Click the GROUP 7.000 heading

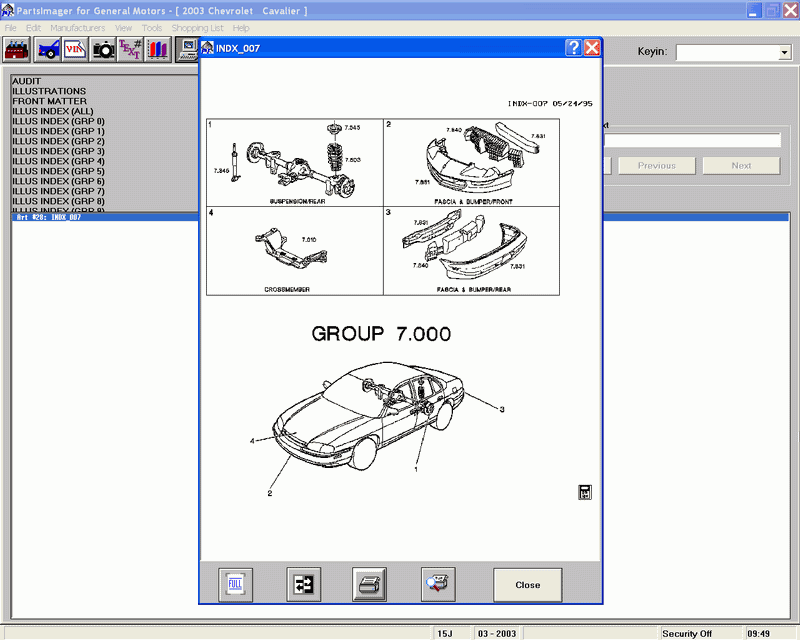point(381,334)
